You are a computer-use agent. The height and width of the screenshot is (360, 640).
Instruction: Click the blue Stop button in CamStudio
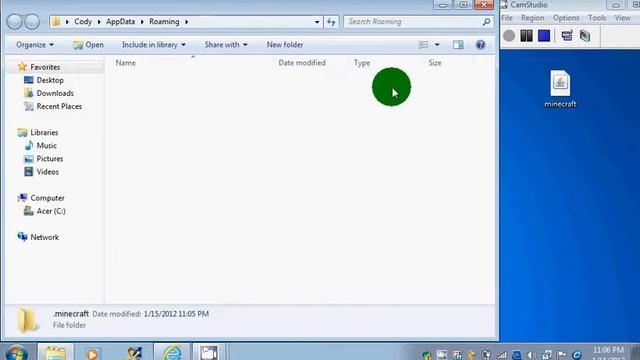(544, 36)
